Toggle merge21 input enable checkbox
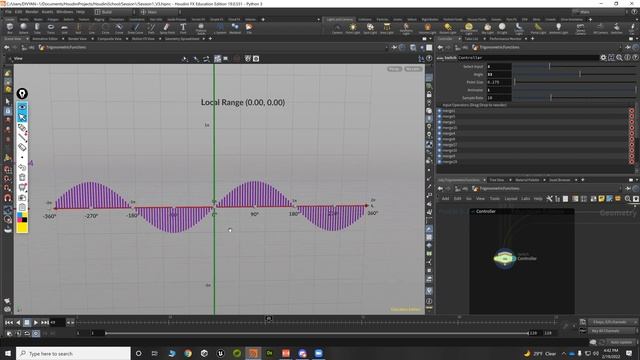Screen dimensions: 640x360 point(440,128)
